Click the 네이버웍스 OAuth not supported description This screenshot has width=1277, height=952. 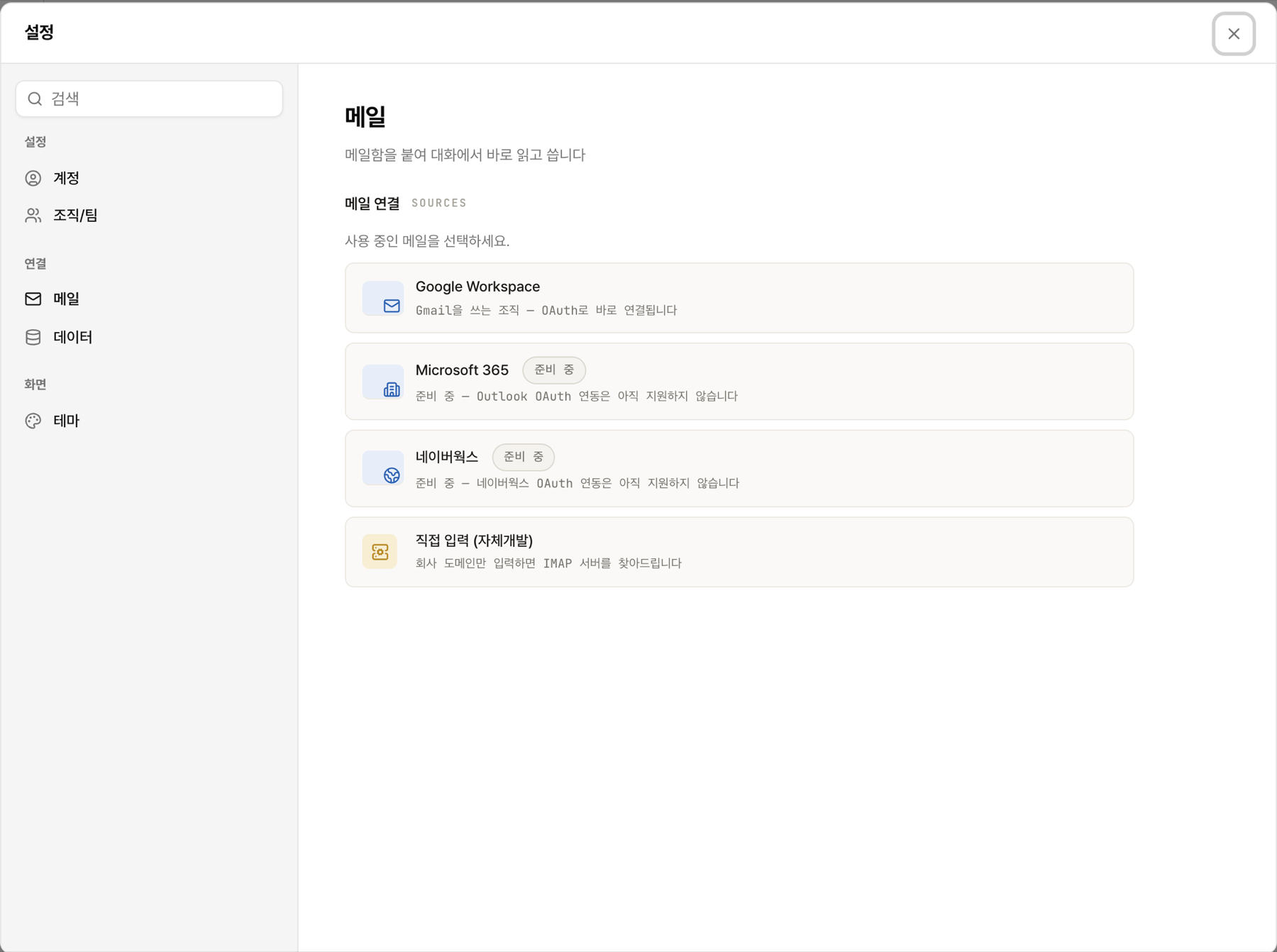coord(577,483)
